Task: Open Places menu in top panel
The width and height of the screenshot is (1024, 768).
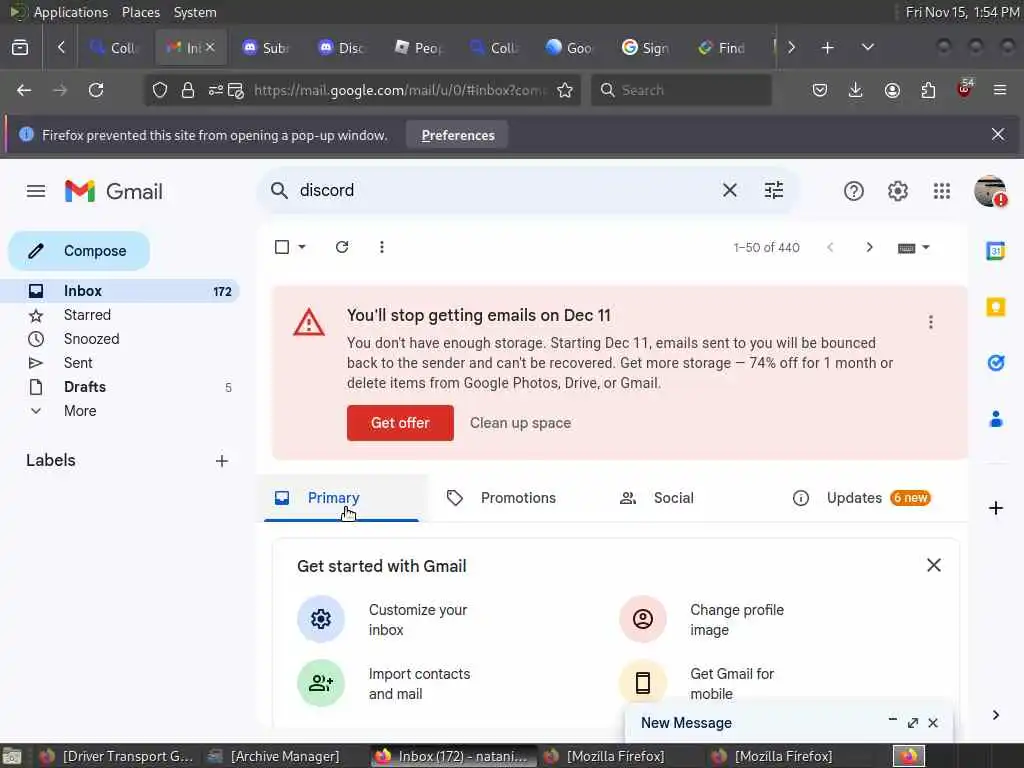Action: 140,12
